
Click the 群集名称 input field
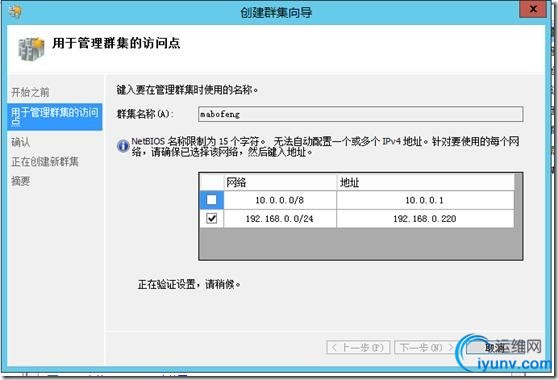click(360, 114)
